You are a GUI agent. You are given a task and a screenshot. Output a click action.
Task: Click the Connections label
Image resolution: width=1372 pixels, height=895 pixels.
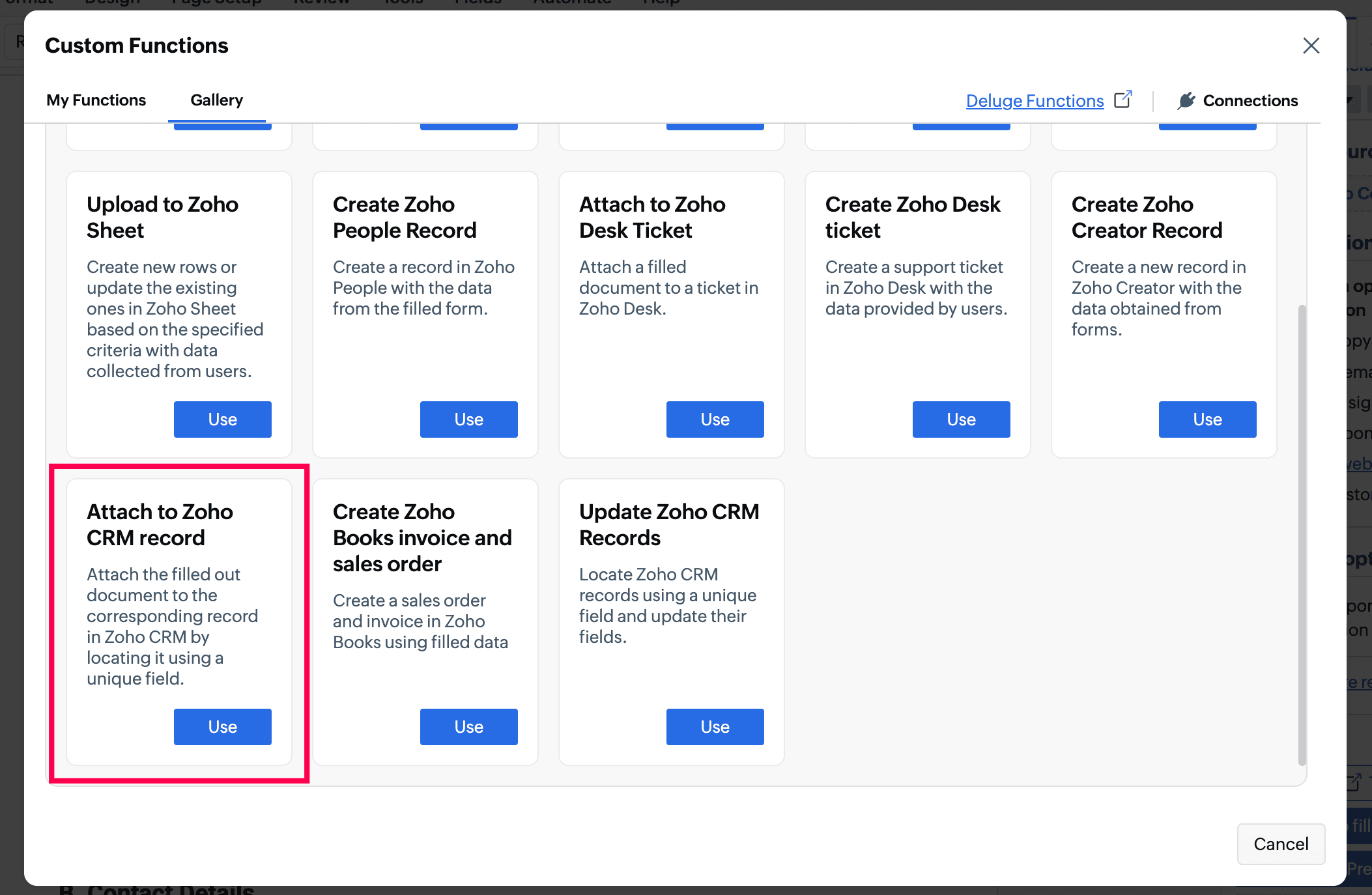point(1250,101)
